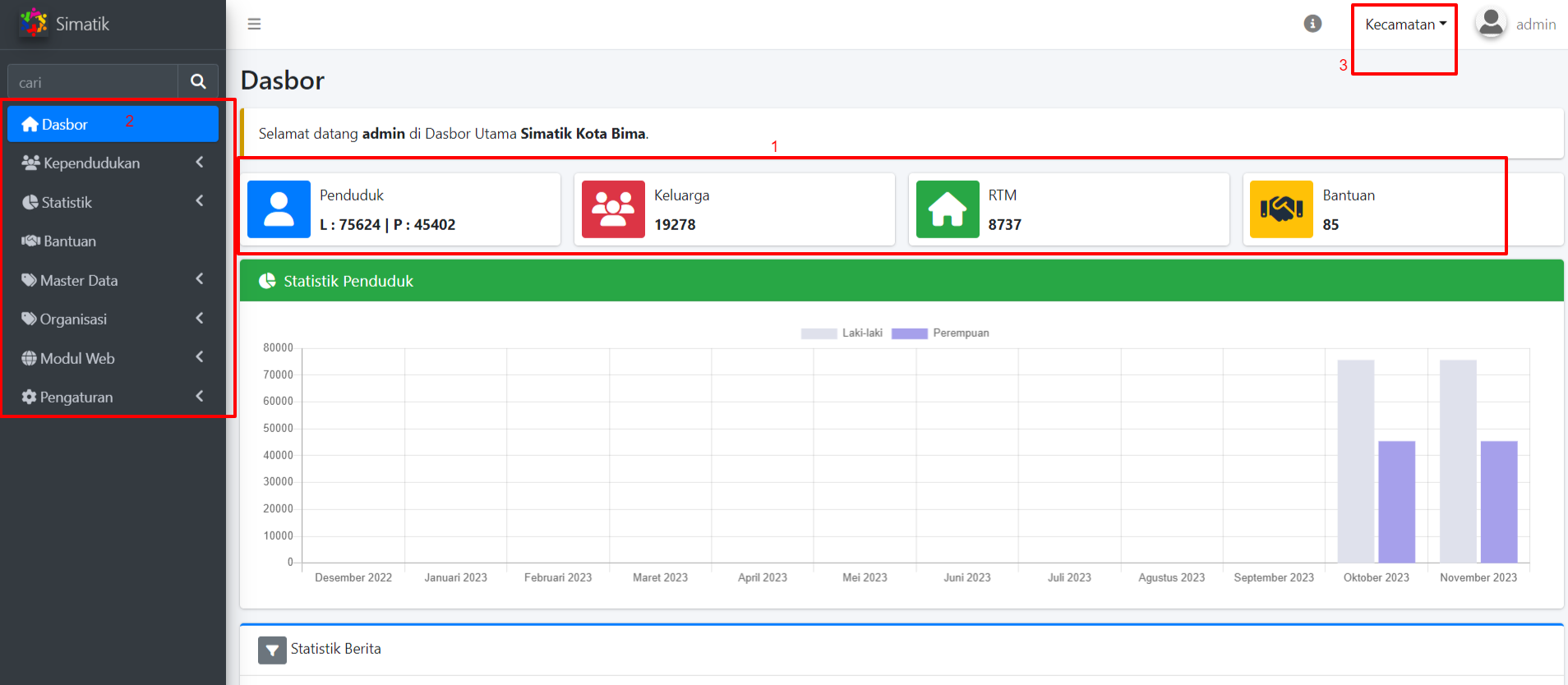This screenshot has height=685, width=1568.
Task: Click the Statistik Berita filter icon
Action: [272, 650]
